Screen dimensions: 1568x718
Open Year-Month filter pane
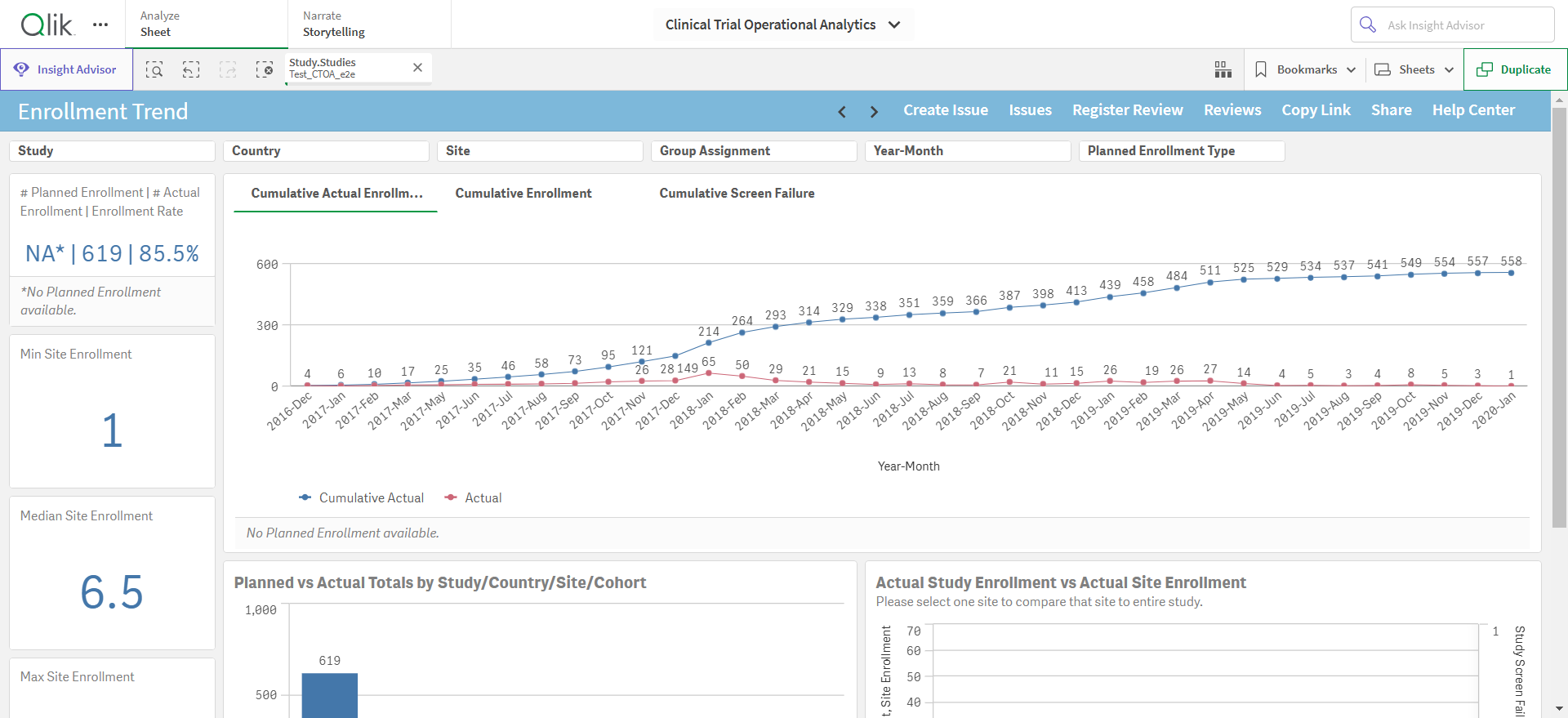(x=968, y=151)
